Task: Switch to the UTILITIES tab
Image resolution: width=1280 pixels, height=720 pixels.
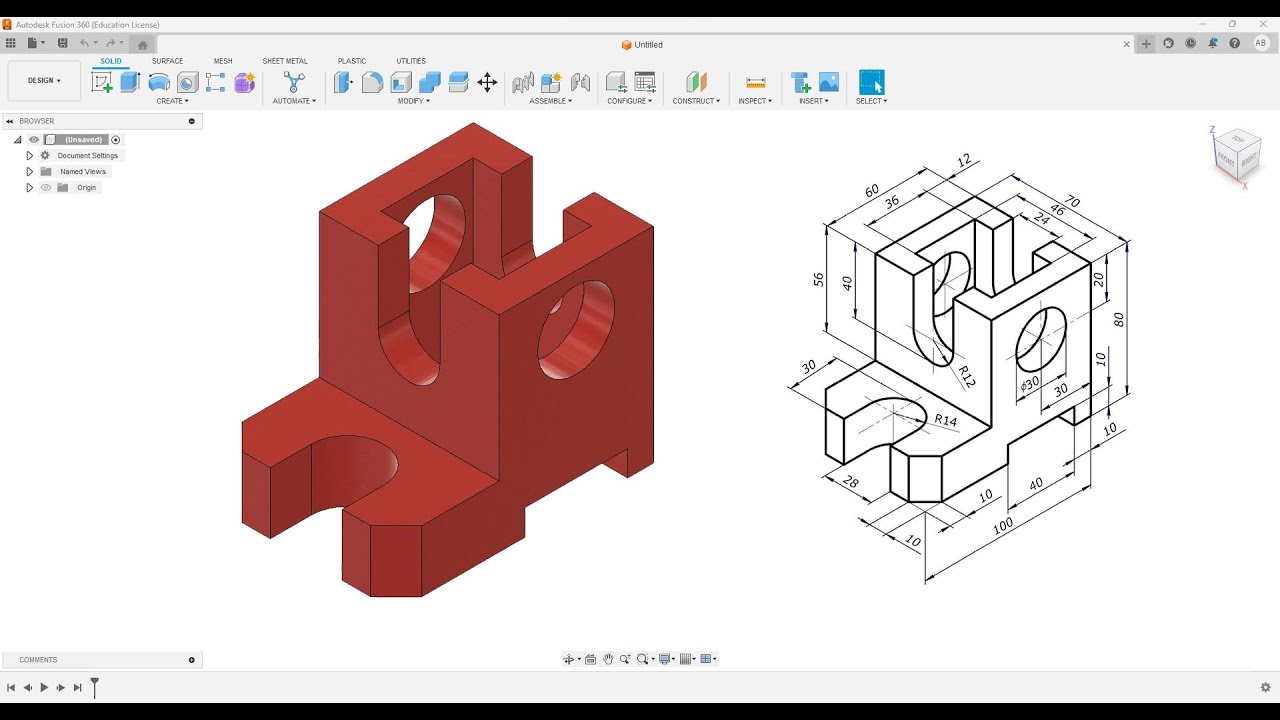Action: [x=411, y=61]
